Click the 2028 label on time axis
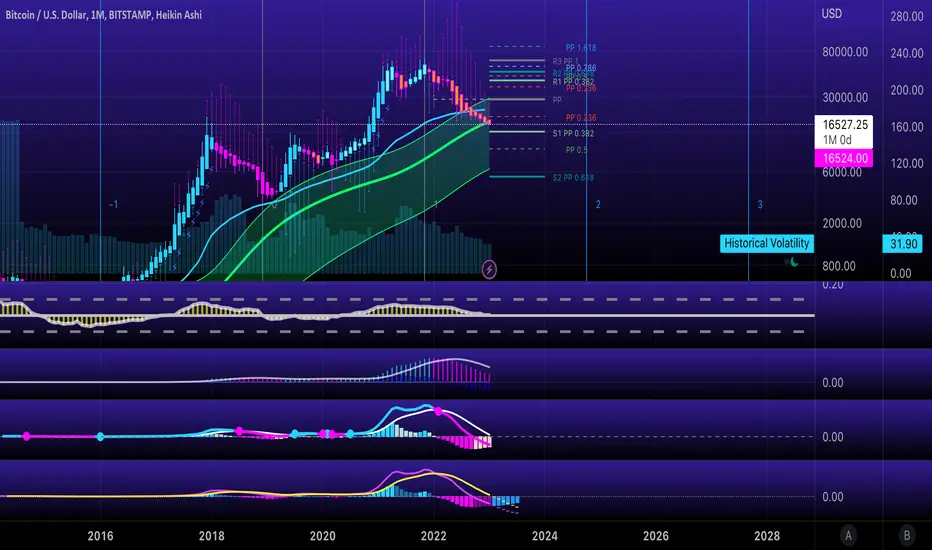Screen dimensions: 932x550 (767, 536)
